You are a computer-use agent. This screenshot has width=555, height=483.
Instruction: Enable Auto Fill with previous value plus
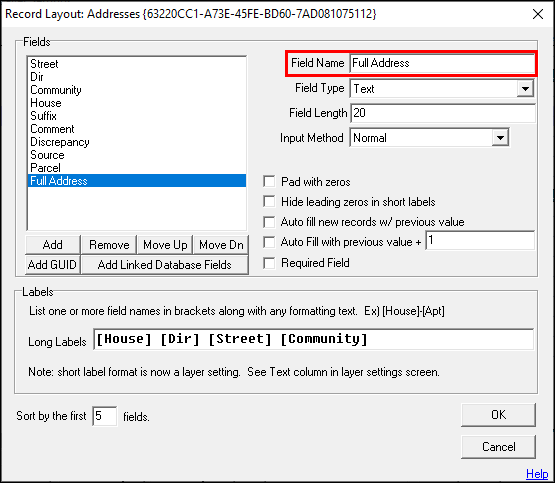click(x=269, y=242)
